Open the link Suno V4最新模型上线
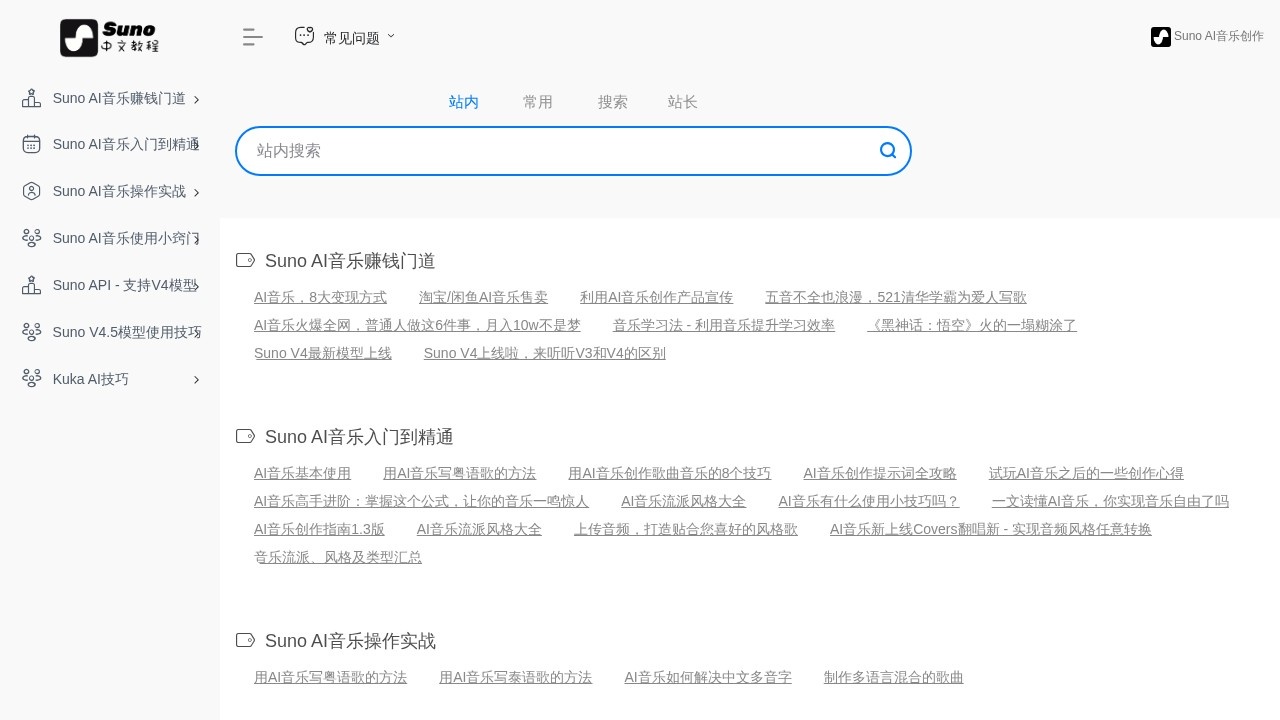 point(323,353)
